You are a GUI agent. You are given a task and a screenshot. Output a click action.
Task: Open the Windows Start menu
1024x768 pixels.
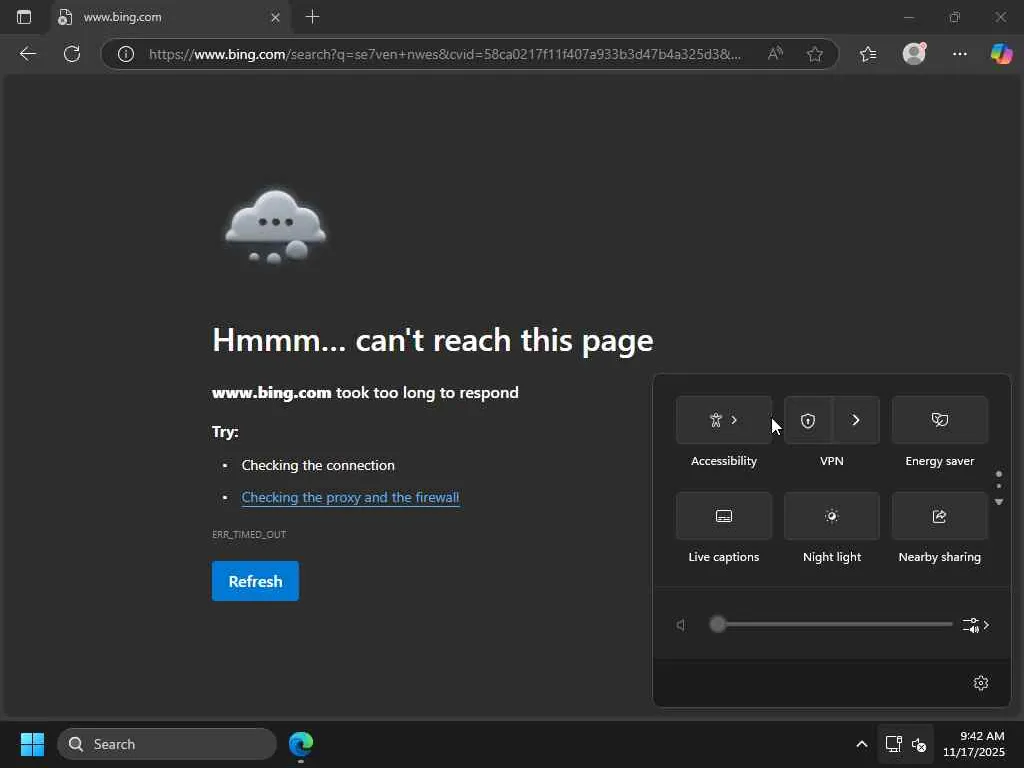click(x=32, y=744)
